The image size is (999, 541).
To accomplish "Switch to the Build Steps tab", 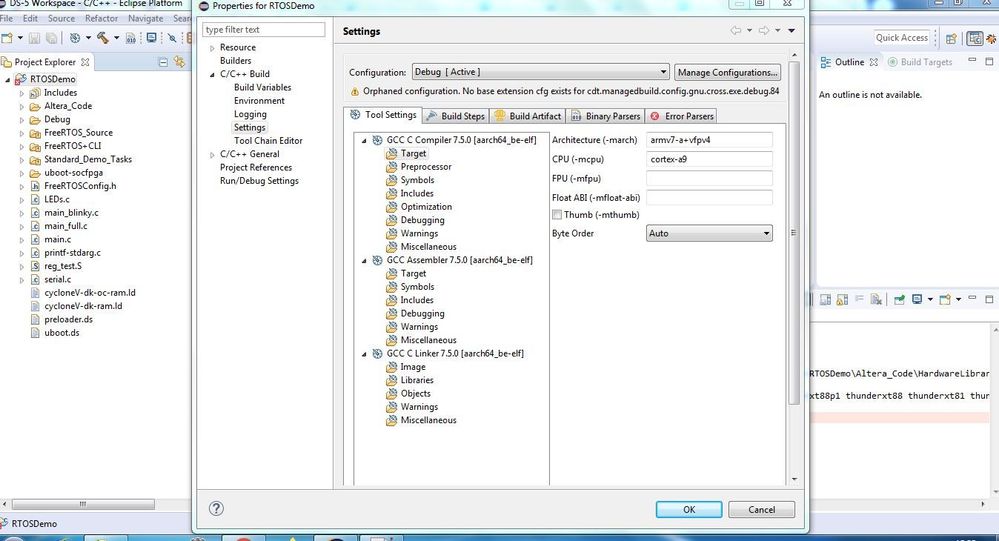I will (456, 116).
